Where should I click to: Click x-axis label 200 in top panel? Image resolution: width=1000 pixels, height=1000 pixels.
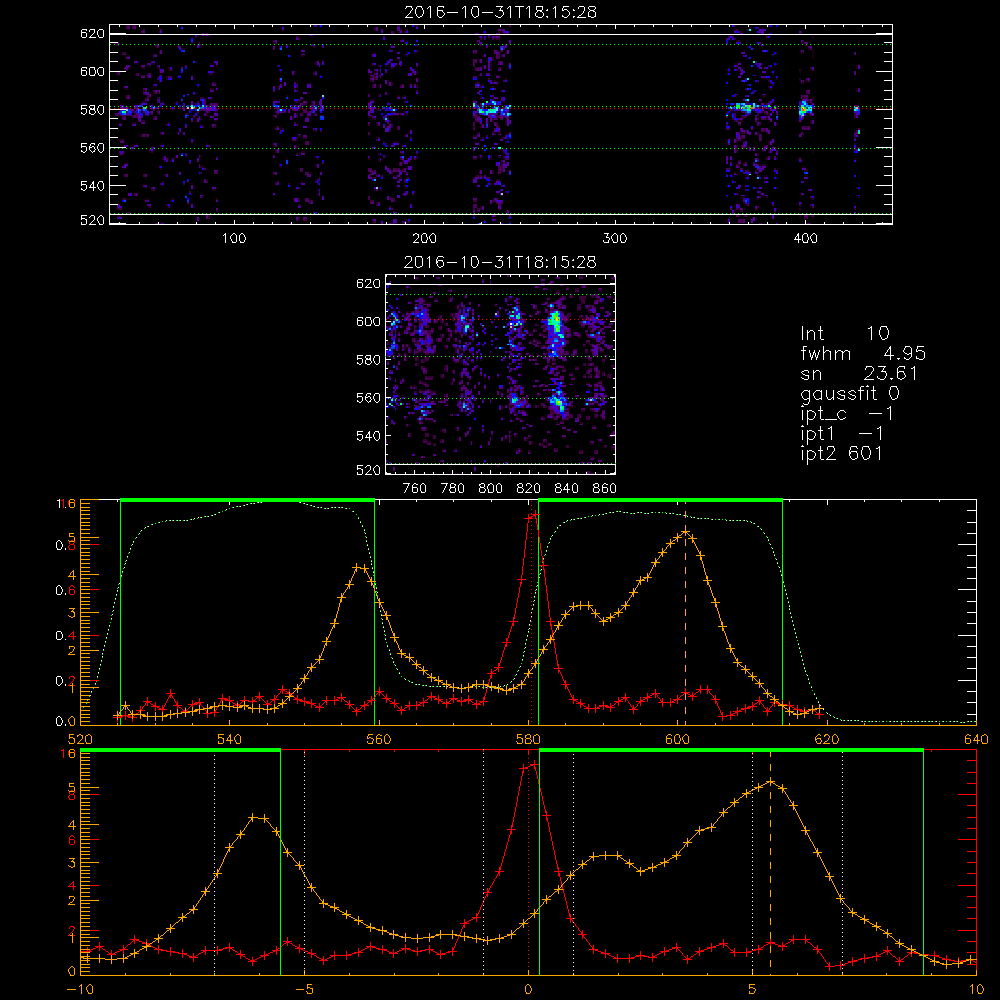point(424,239)
